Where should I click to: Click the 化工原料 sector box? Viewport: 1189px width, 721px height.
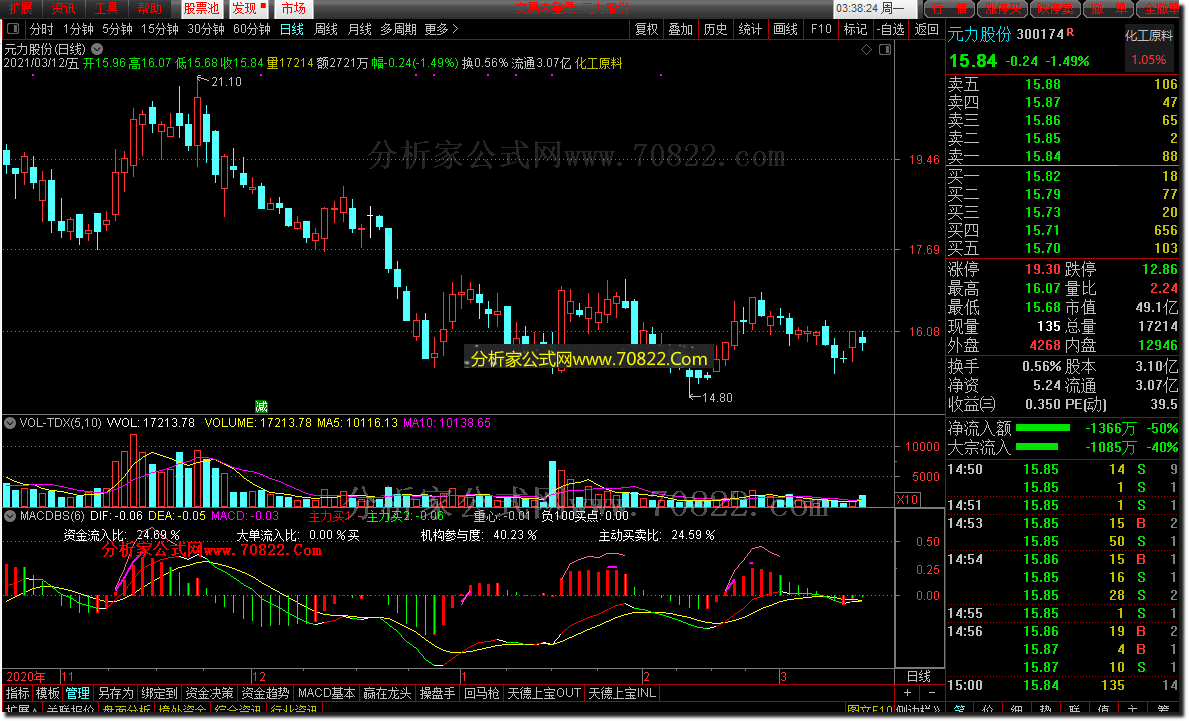pos(1149,47)
